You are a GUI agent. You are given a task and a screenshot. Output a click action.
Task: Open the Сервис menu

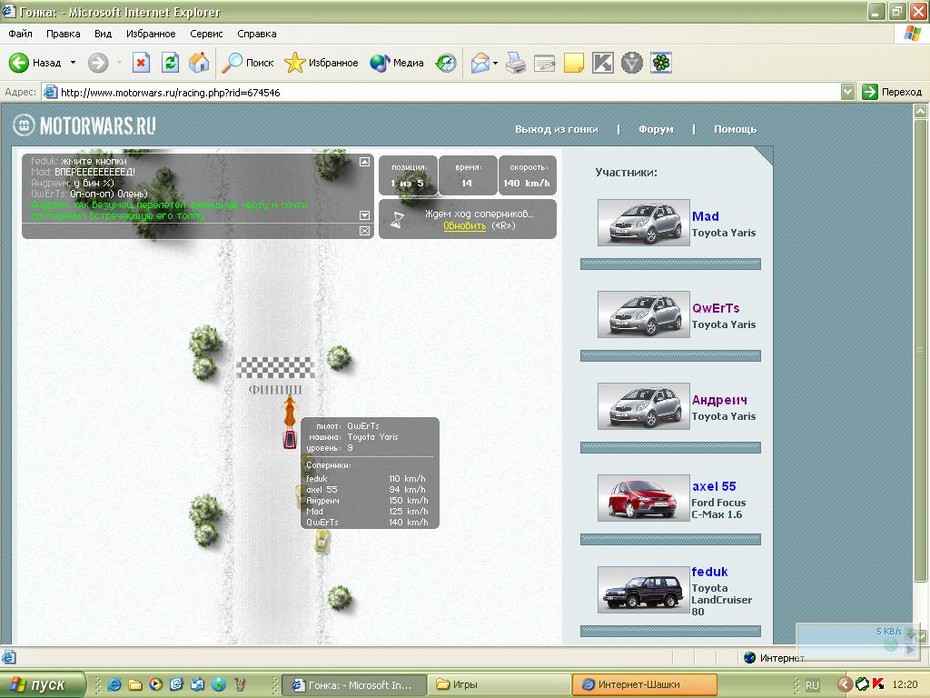tap(207, 33)
